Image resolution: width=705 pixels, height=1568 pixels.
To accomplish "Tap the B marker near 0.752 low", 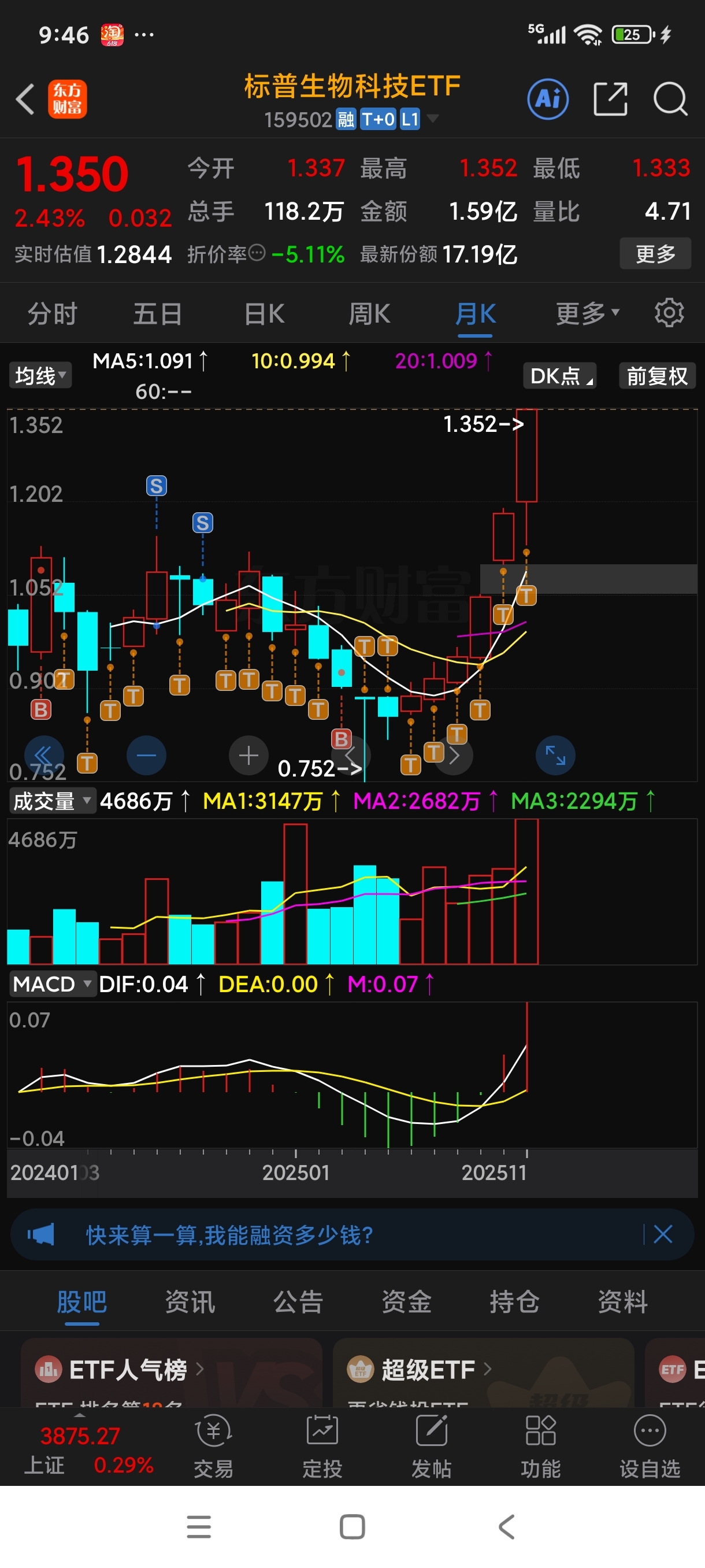I will (x=342, y=739).
